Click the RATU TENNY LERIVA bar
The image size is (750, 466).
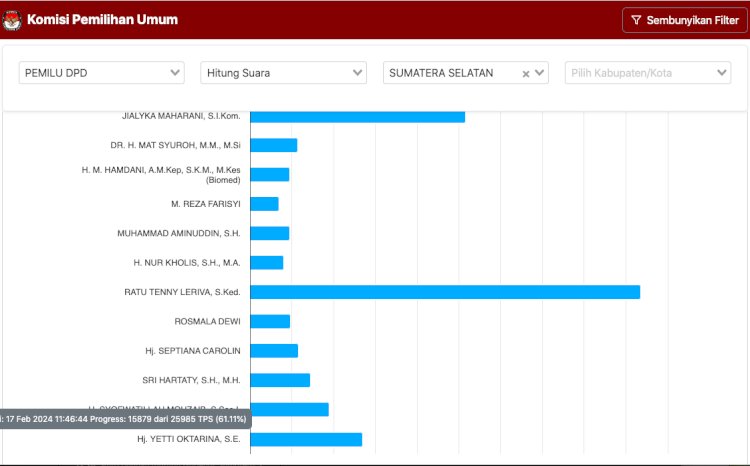445,292
